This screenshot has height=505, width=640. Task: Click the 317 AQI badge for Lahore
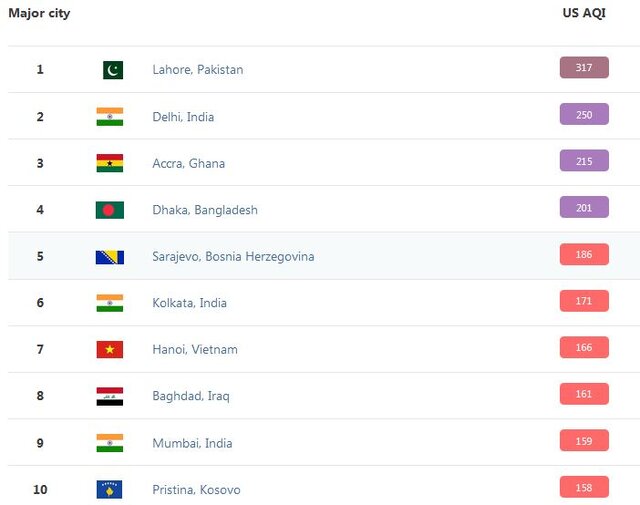pos(584,68)
